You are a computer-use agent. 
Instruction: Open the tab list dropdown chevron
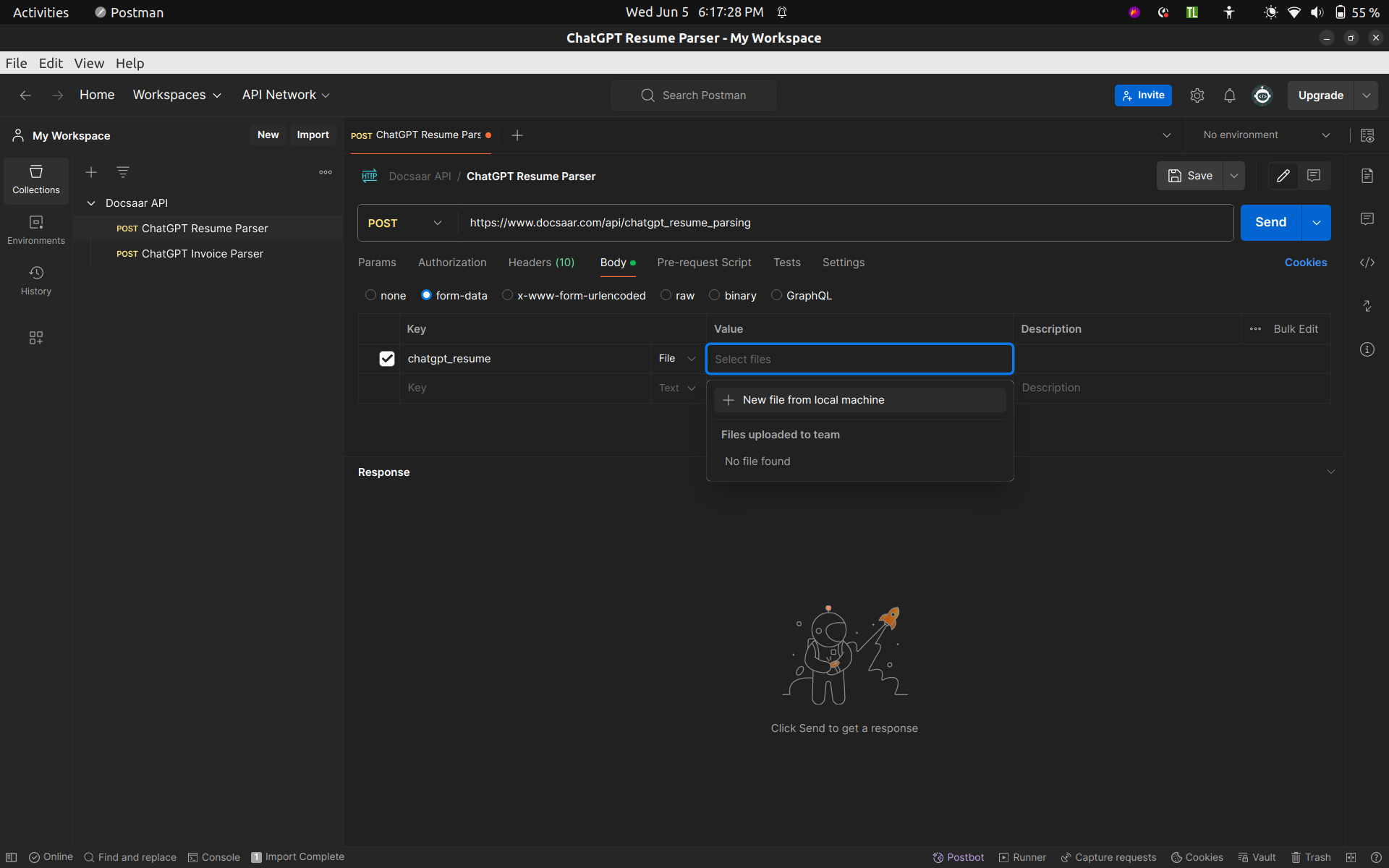point(1167,135)
